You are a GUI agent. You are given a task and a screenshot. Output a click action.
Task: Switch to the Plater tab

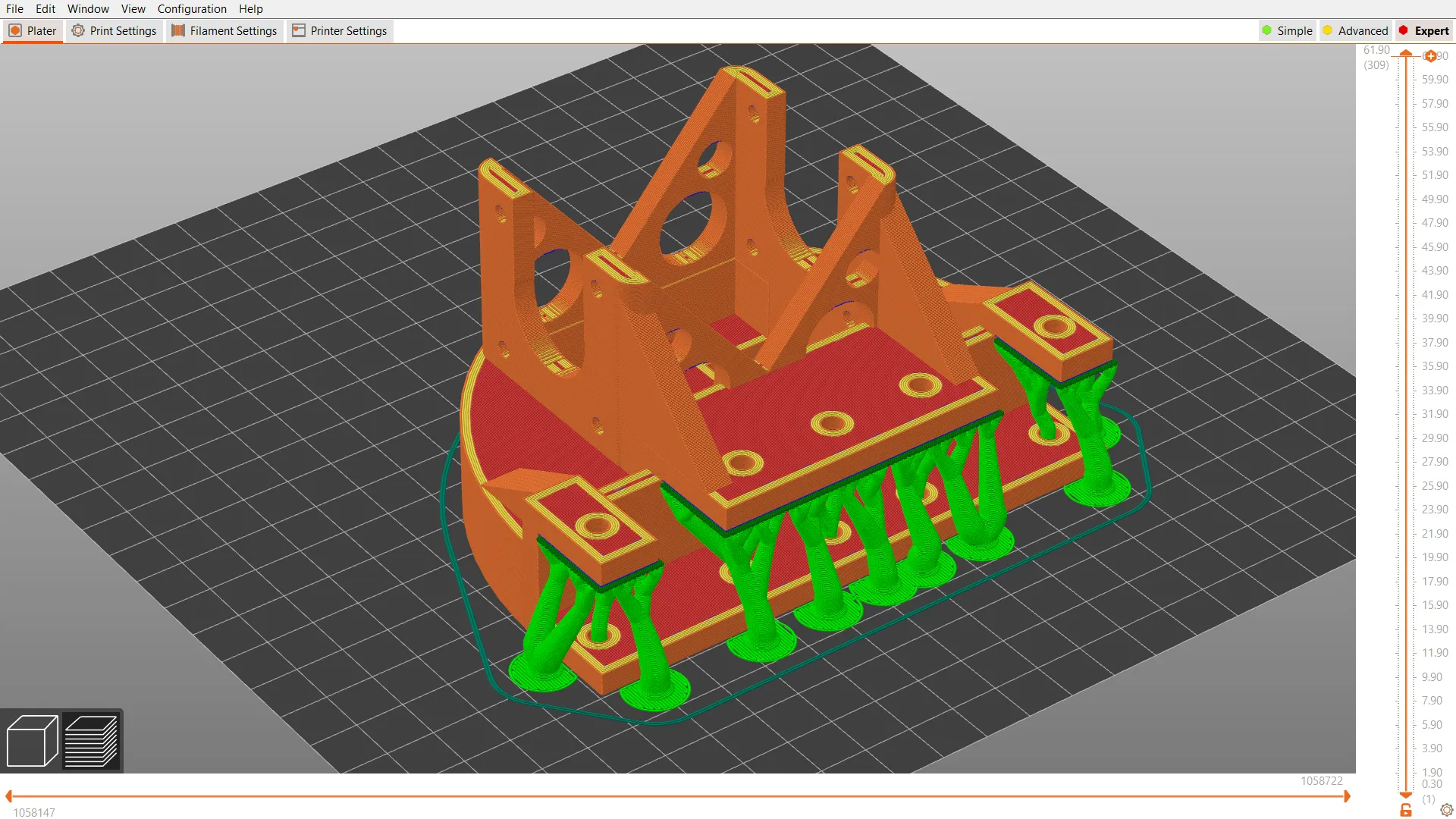coord(32,30)
